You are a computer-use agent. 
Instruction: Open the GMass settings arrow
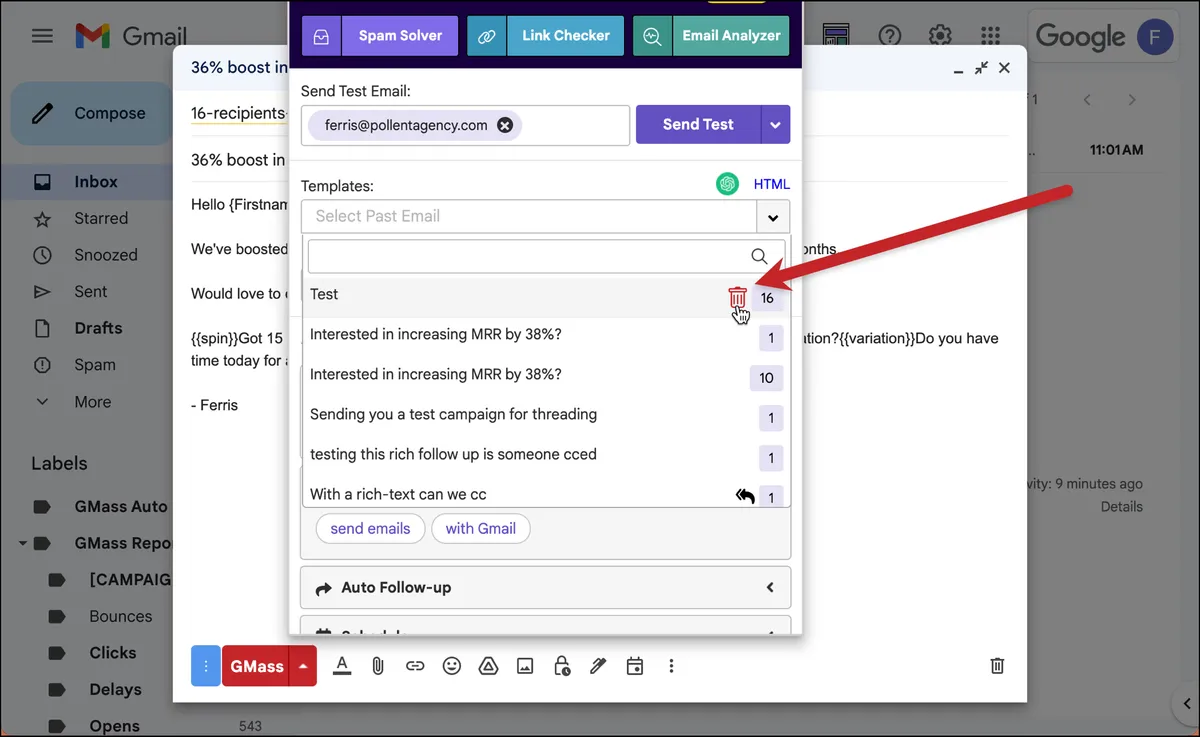click(x=303, y=666)
